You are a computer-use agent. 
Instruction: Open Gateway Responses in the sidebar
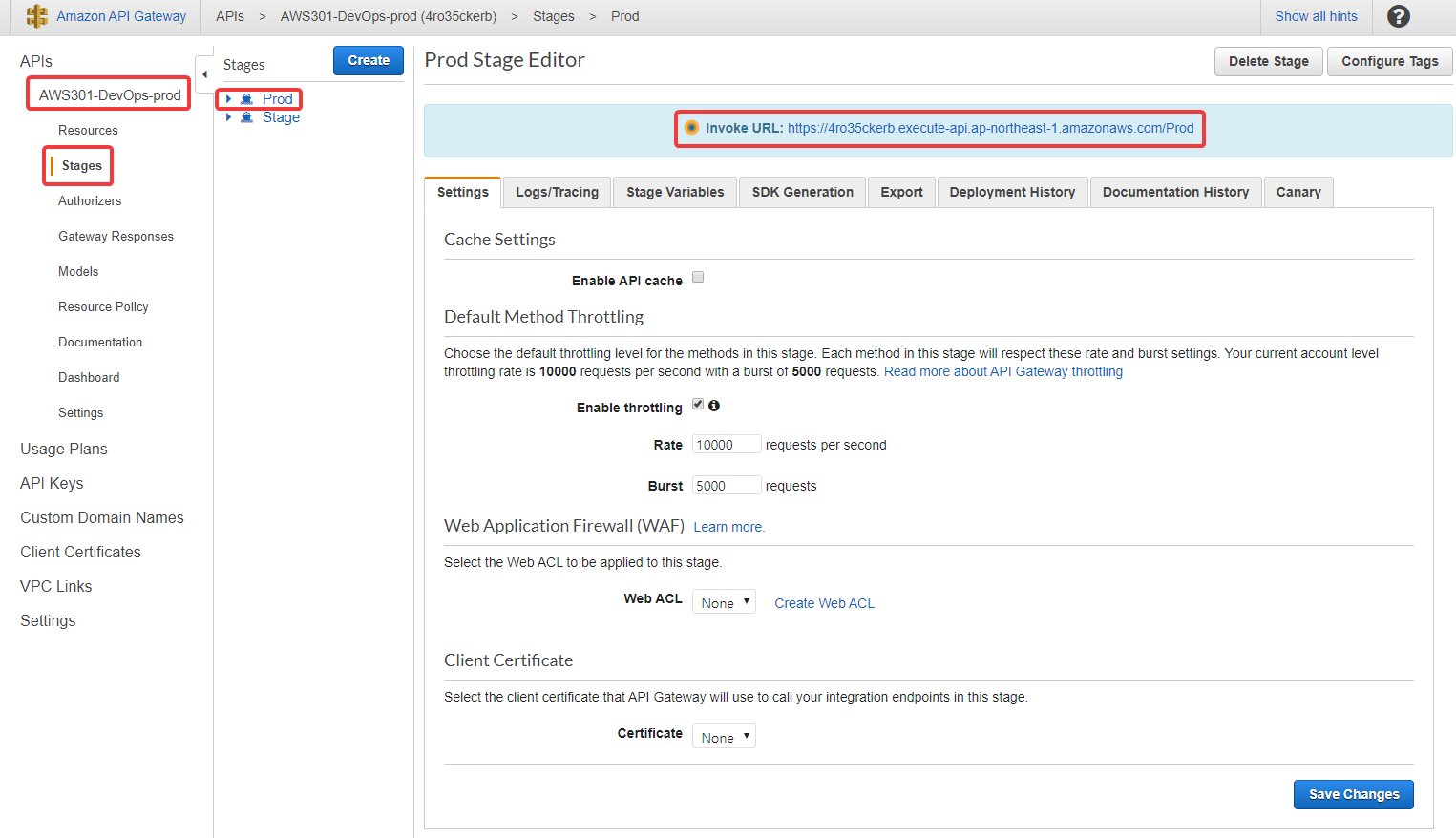[x=116, y=236]
